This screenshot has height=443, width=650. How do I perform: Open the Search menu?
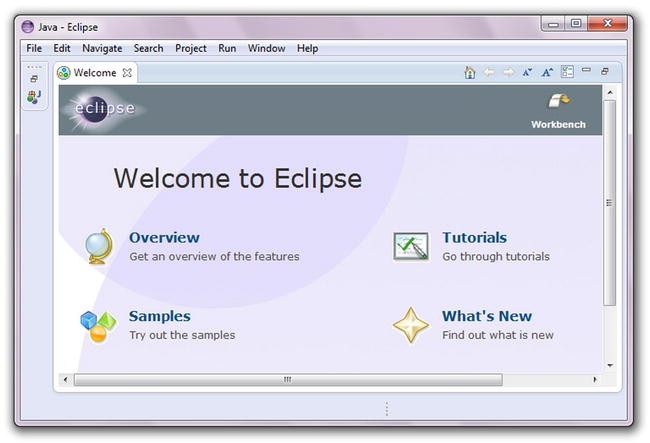coord(148,48)
